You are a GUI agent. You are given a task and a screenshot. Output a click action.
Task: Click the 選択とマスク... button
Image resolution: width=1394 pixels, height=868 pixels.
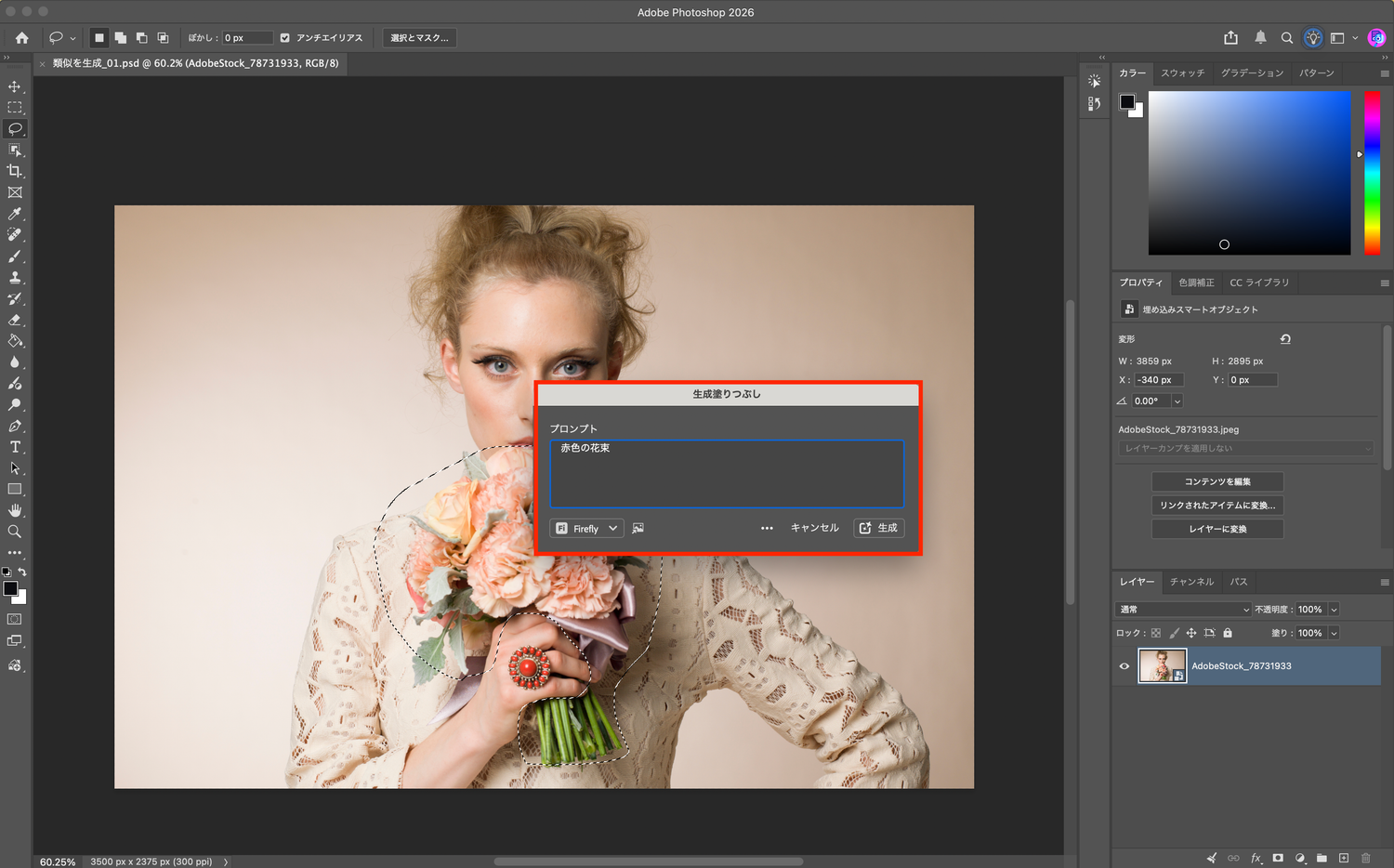(x=419, y=38)
